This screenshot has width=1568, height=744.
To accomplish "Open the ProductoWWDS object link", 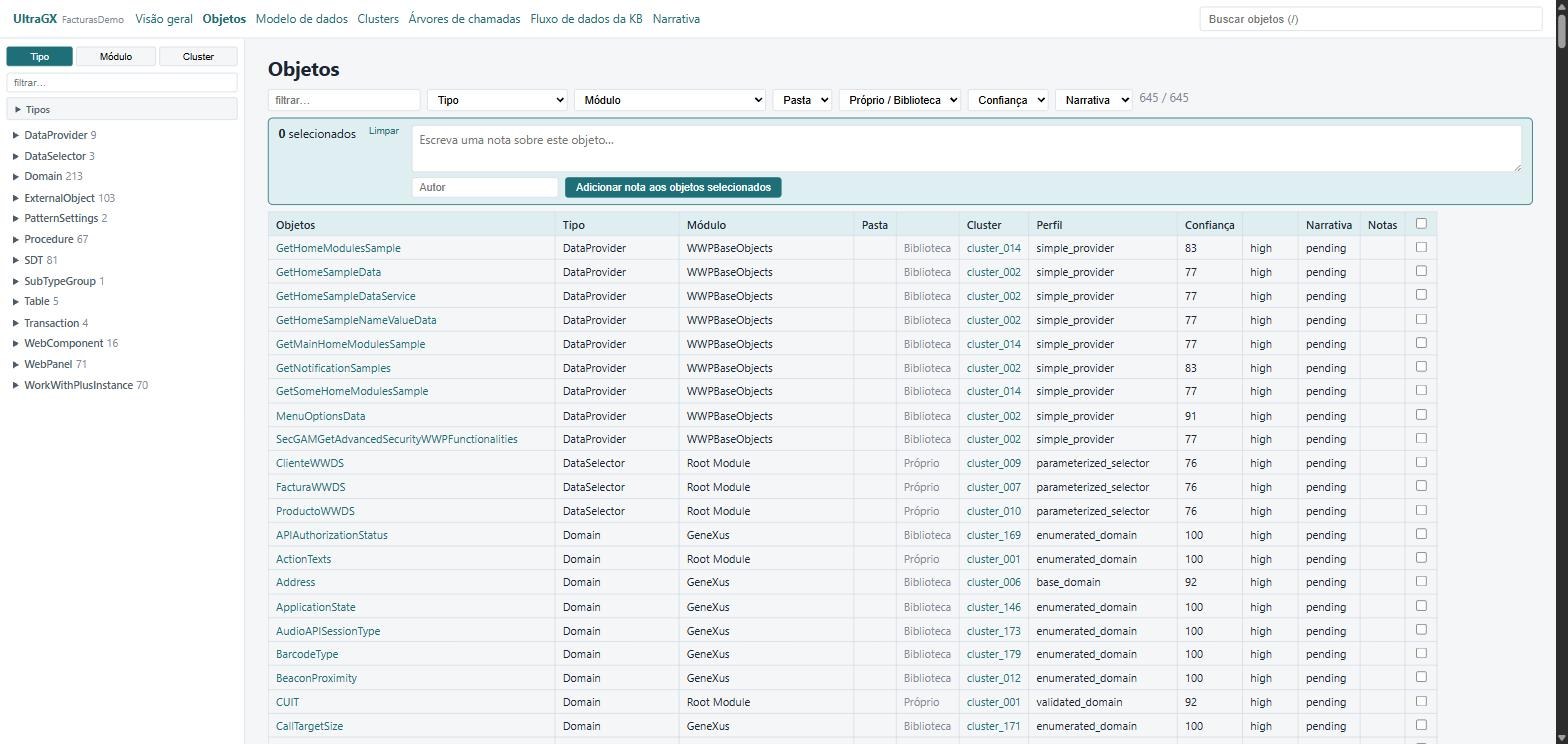I will [315, 511].
